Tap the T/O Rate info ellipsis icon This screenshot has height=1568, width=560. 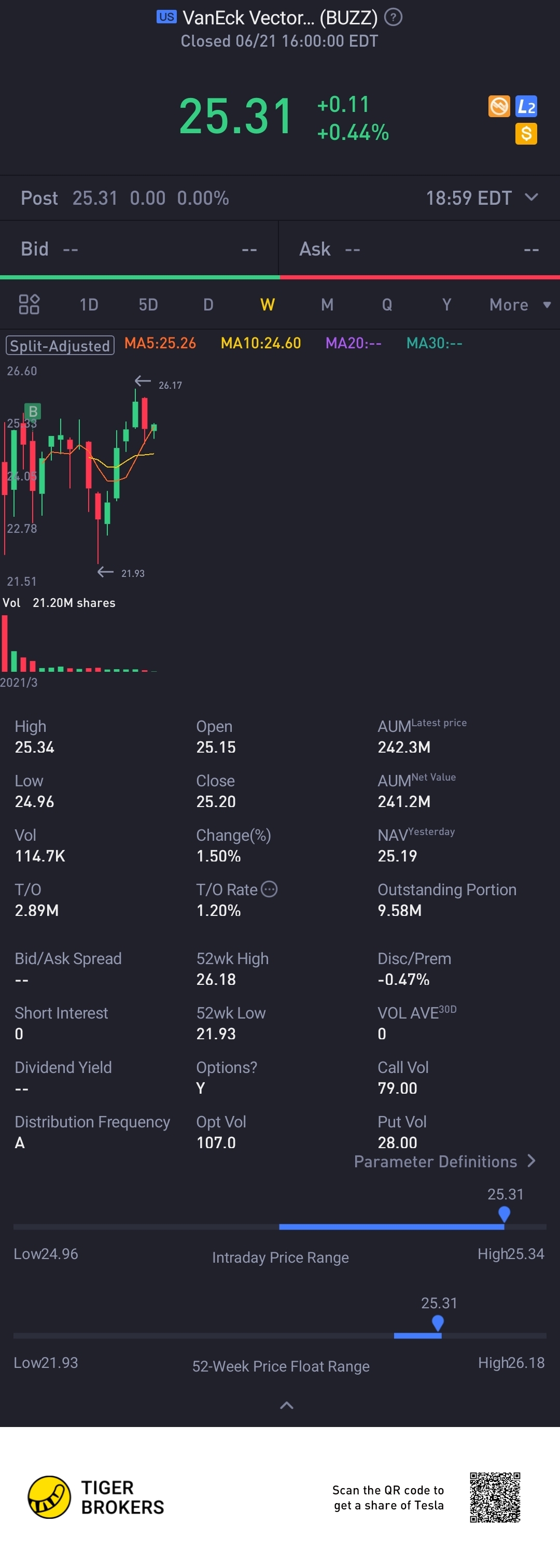(269, 889)
